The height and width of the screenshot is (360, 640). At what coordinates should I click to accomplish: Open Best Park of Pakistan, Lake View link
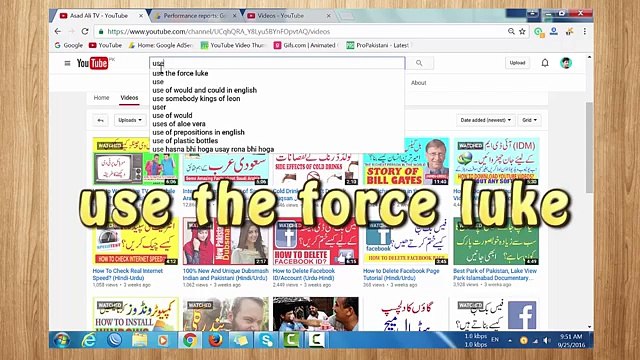[495, 274]
